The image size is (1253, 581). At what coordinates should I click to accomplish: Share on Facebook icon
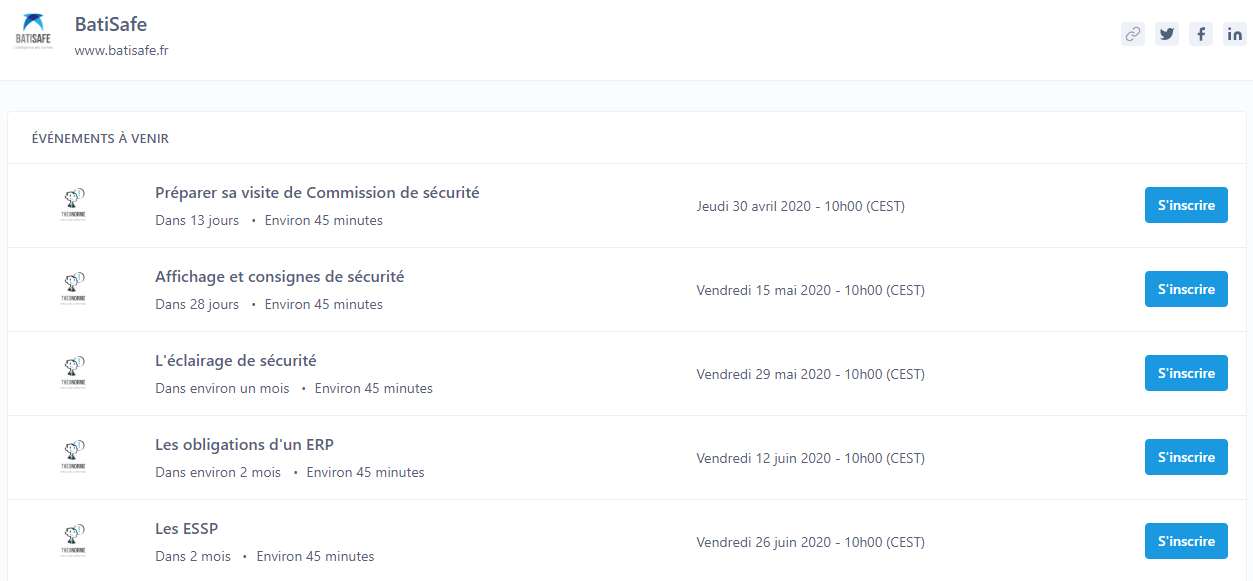coord(1201,34)
